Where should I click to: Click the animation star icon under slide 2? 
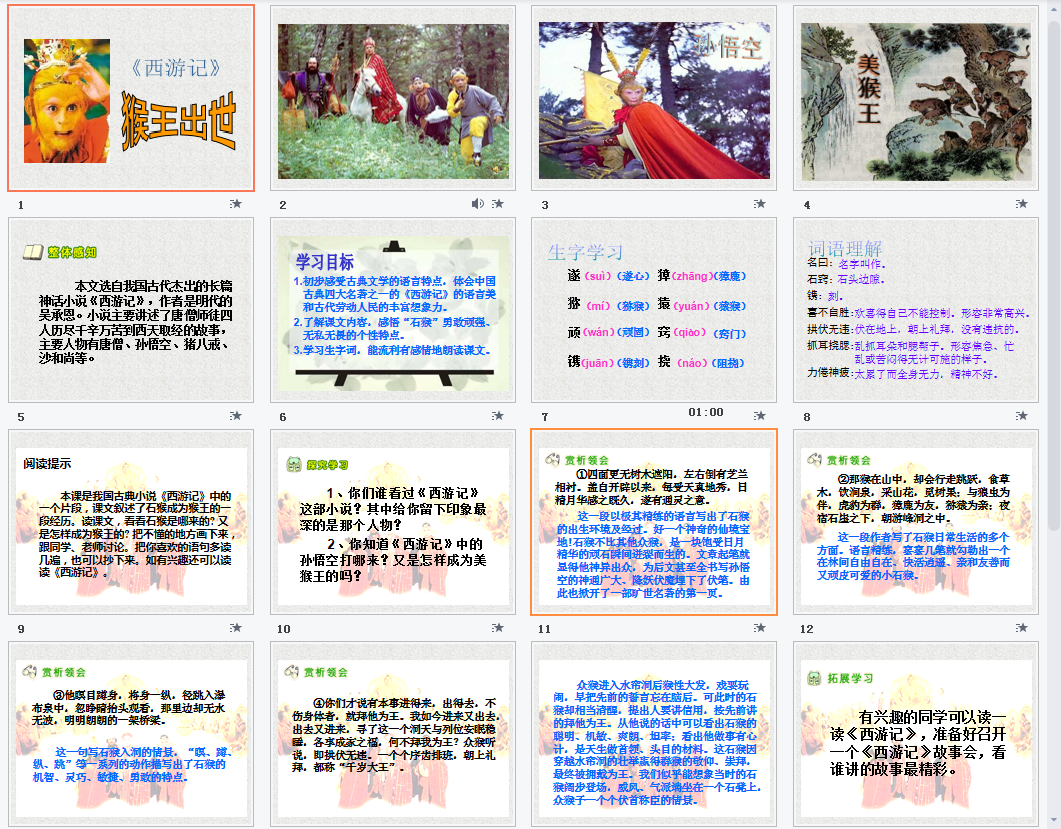pos(497,204)
